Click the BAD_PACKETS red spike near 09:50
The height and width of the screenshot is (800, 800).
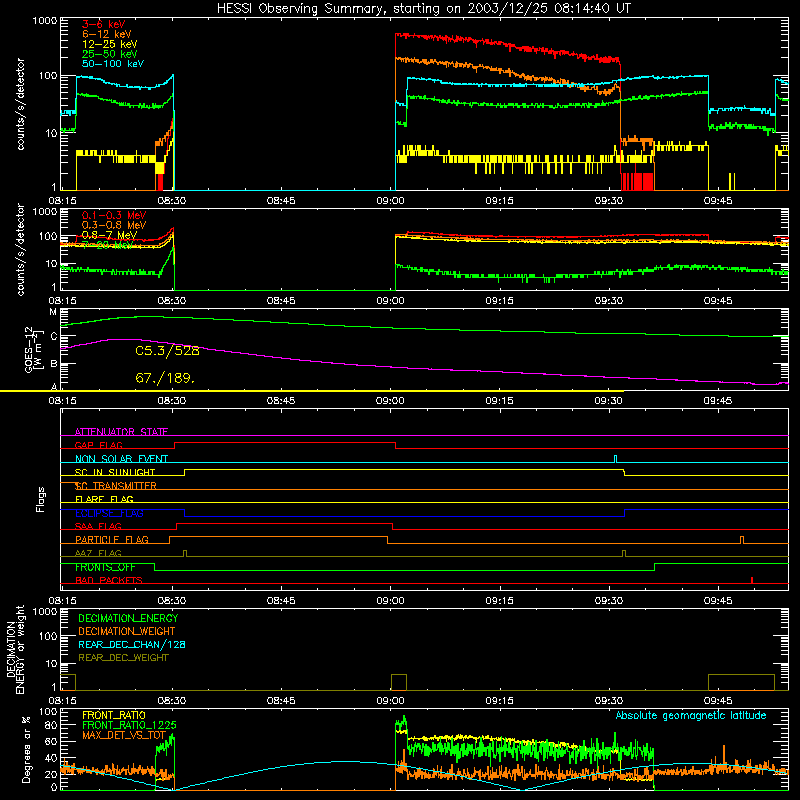coord(752,580)
